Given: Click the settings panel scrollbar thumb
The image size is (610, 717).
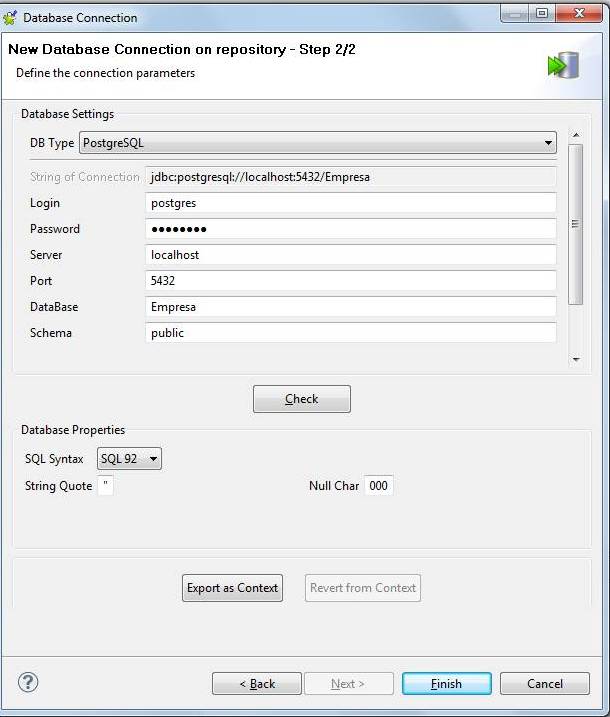Looking at the screenshot, I should tap(575, 224).
